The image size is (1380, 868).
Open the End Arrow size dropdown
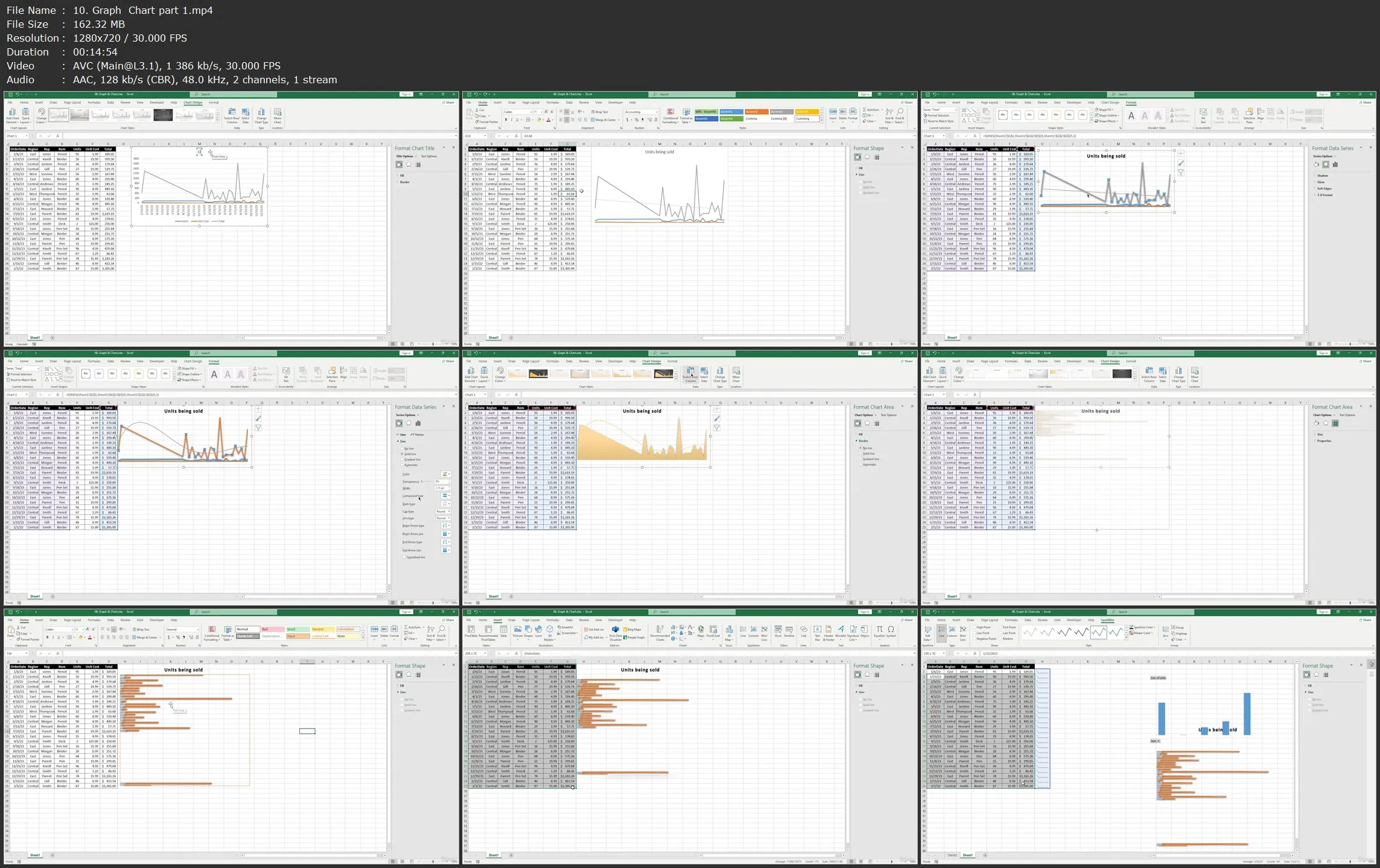point(446,550)
